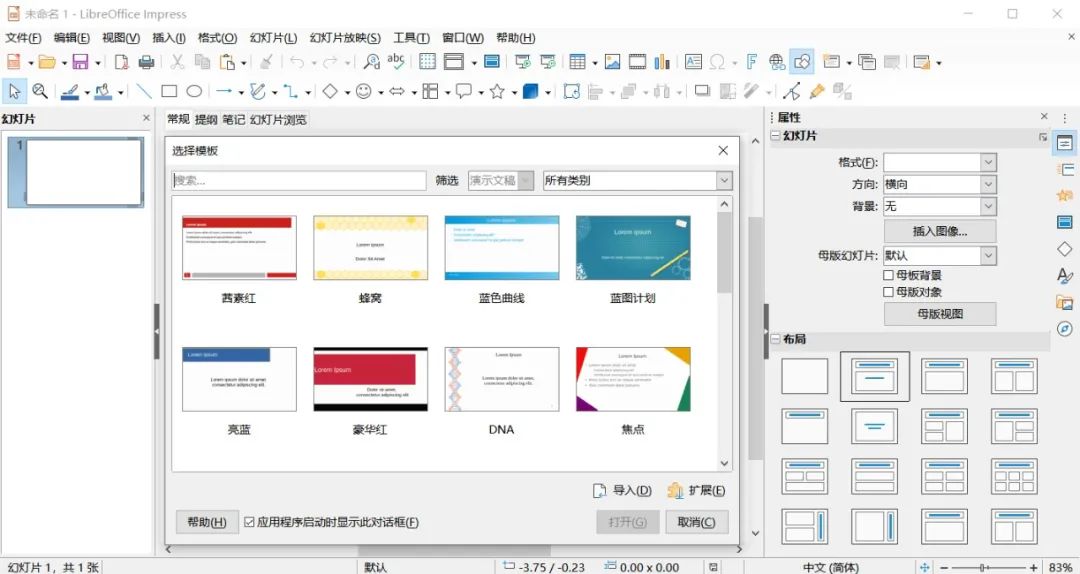Collapse the 幻灯片 section in sidebar

(775, 136)
